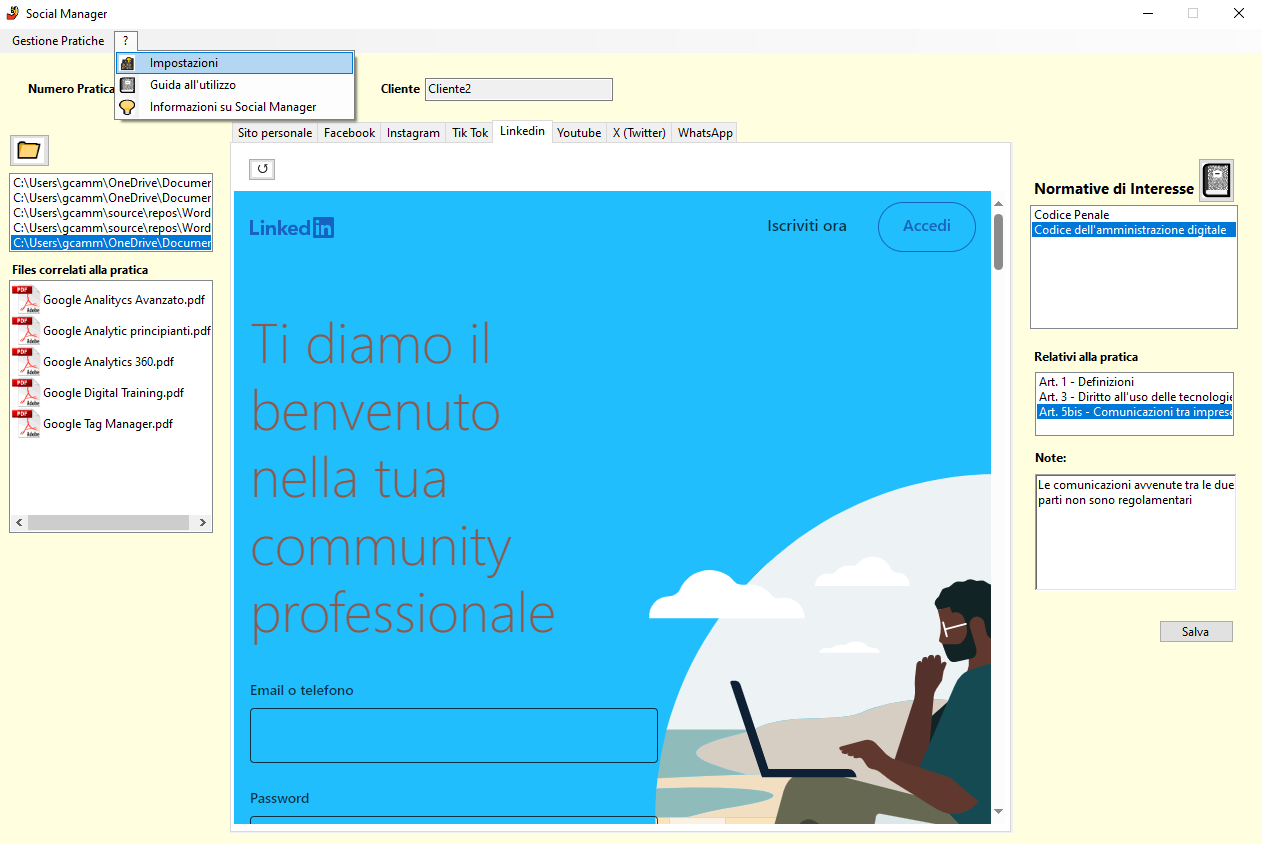
Task: Close the question mark help menu
Action: 125,41
